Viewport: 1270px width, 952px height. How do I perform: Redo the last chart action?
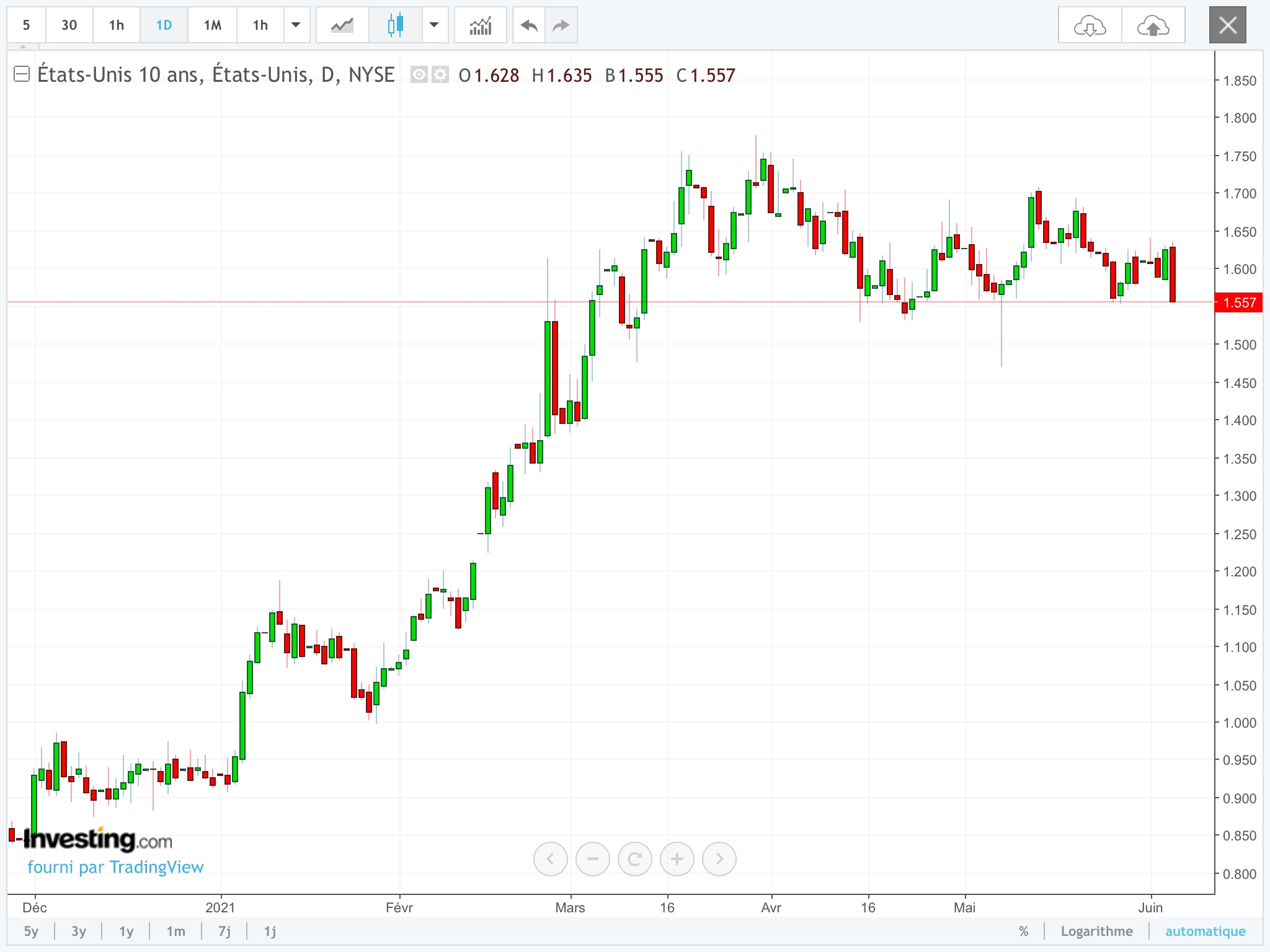click(x=561, y=25)
